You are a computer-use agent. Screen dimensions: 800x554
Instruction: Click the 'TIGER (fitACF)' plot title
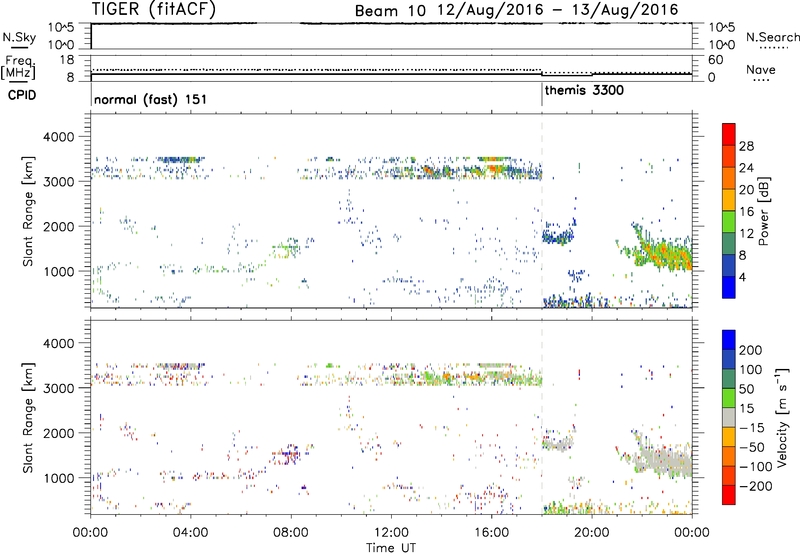pos(154,9)
